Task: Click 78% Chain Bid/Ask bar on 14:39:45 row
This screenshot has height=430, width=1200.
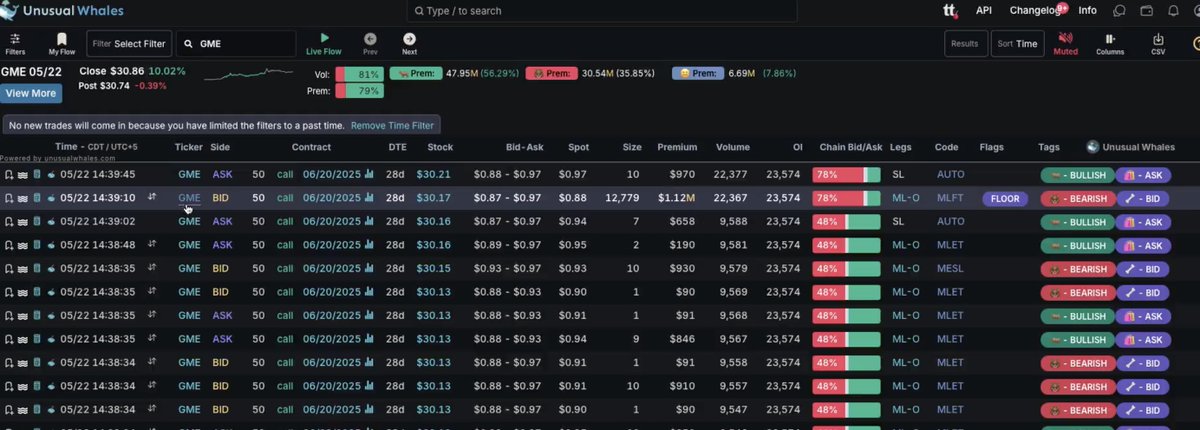Action: tap(846, 174)
